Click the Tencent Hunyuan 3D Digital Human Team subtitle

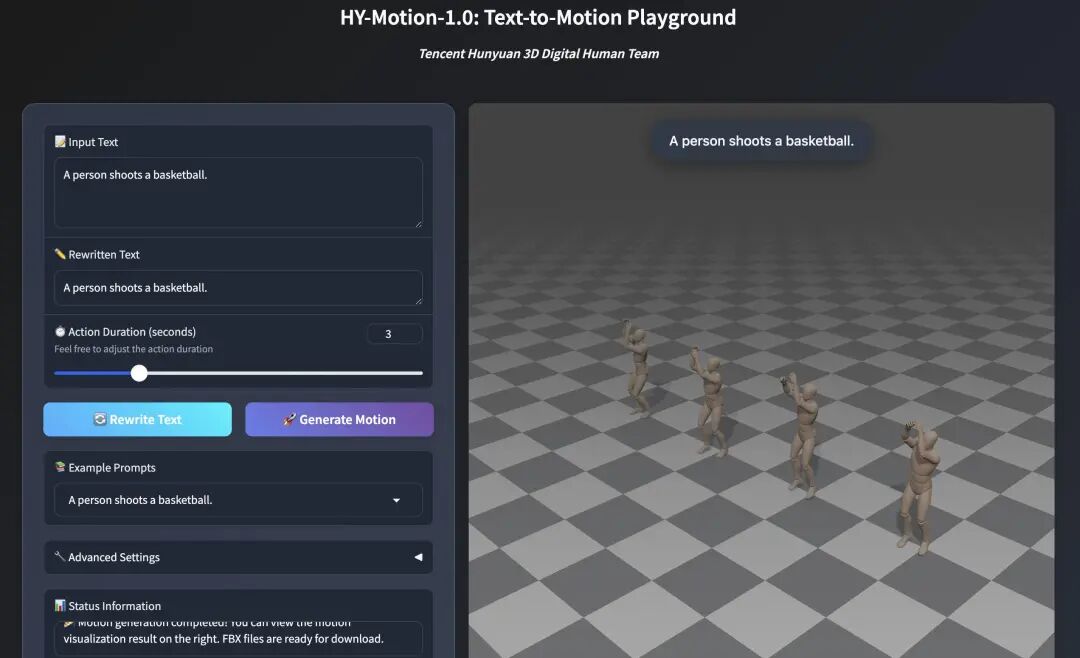click(x=539, y=54)
